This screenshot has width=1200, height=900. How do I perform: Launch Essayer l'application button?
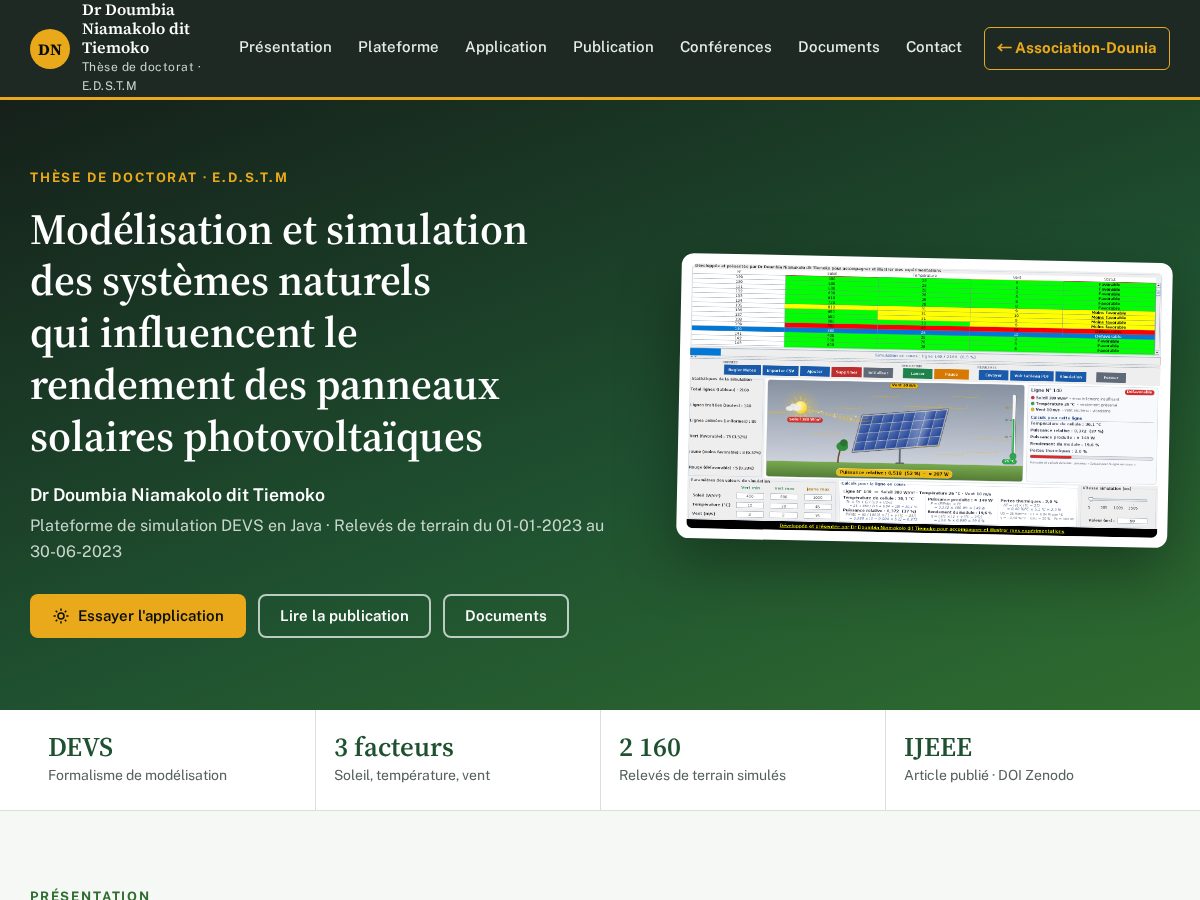coord(138,616)
